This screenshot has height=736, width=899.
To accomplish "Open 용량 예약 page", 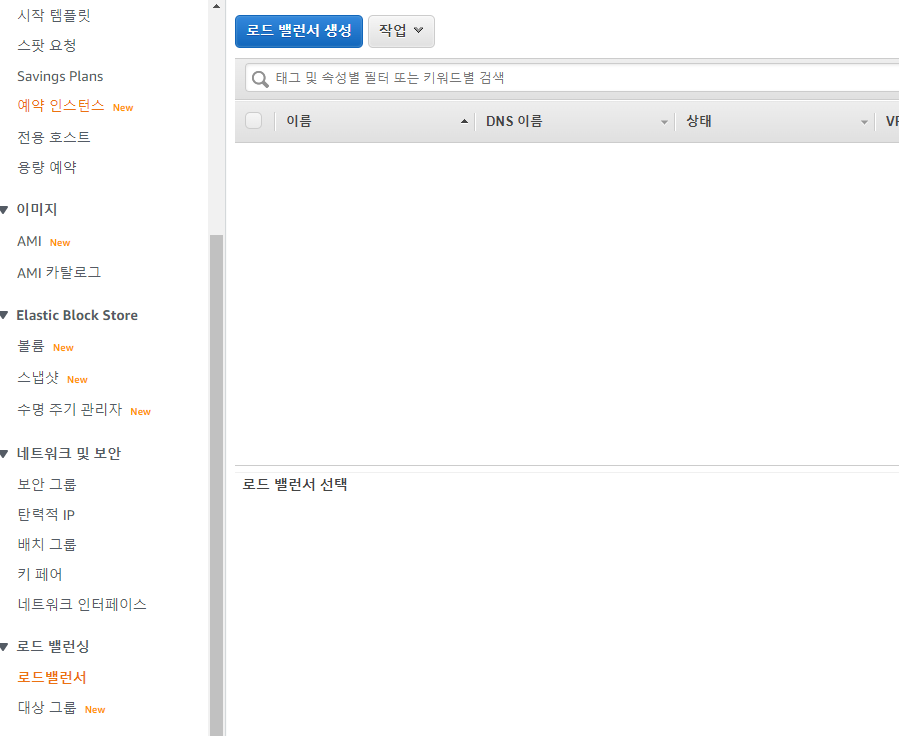I will 46,167.
